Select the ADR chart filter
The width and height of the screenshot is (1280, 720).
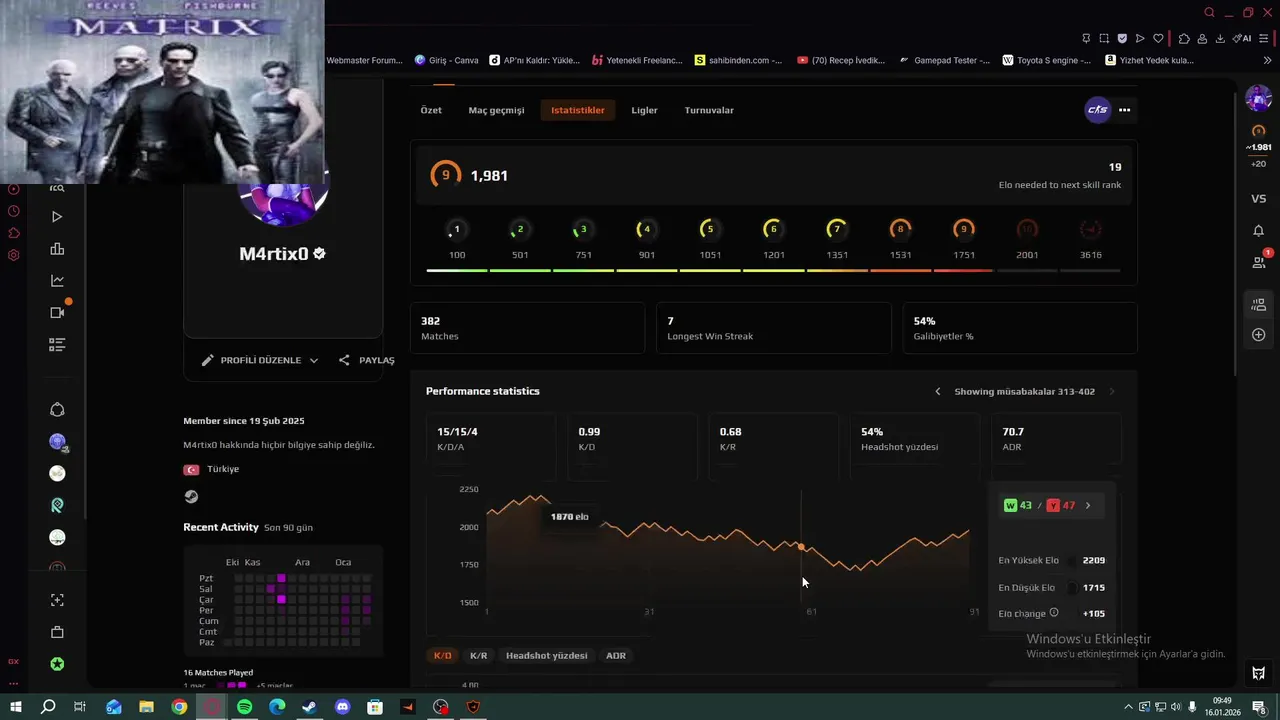(616, 655)
